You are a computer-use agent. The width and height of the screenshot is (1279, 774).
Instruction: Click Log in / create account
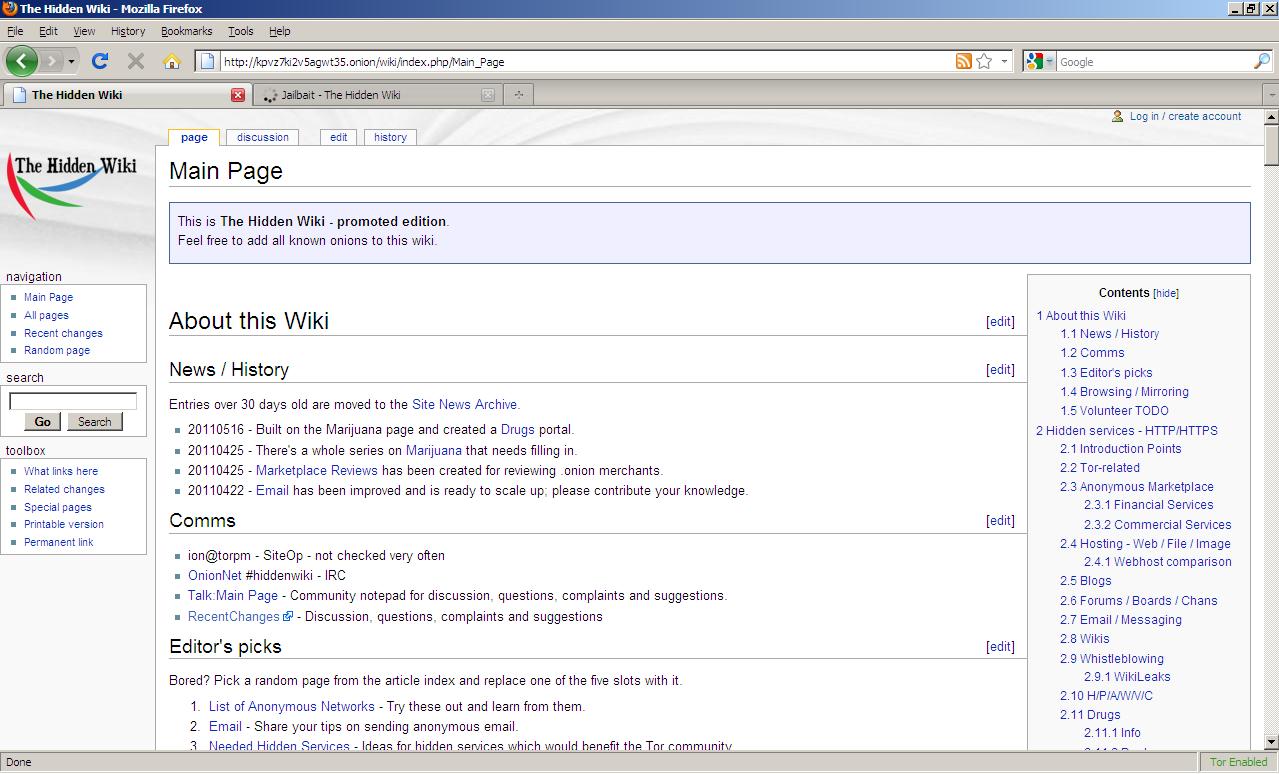pyautogui.click(x=1185, y=116)
